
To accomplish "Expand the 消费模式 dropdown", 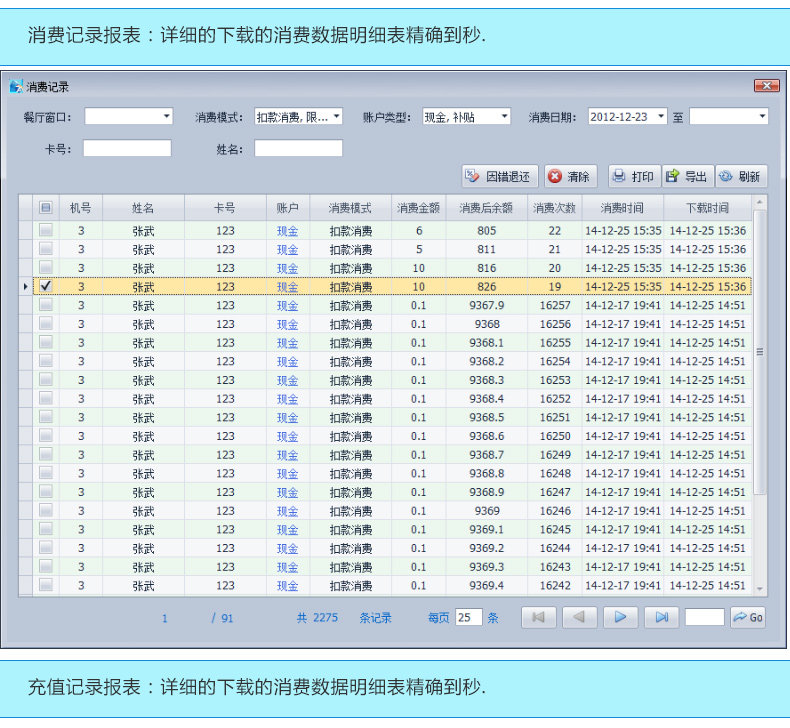I will (x=298, y=116).
